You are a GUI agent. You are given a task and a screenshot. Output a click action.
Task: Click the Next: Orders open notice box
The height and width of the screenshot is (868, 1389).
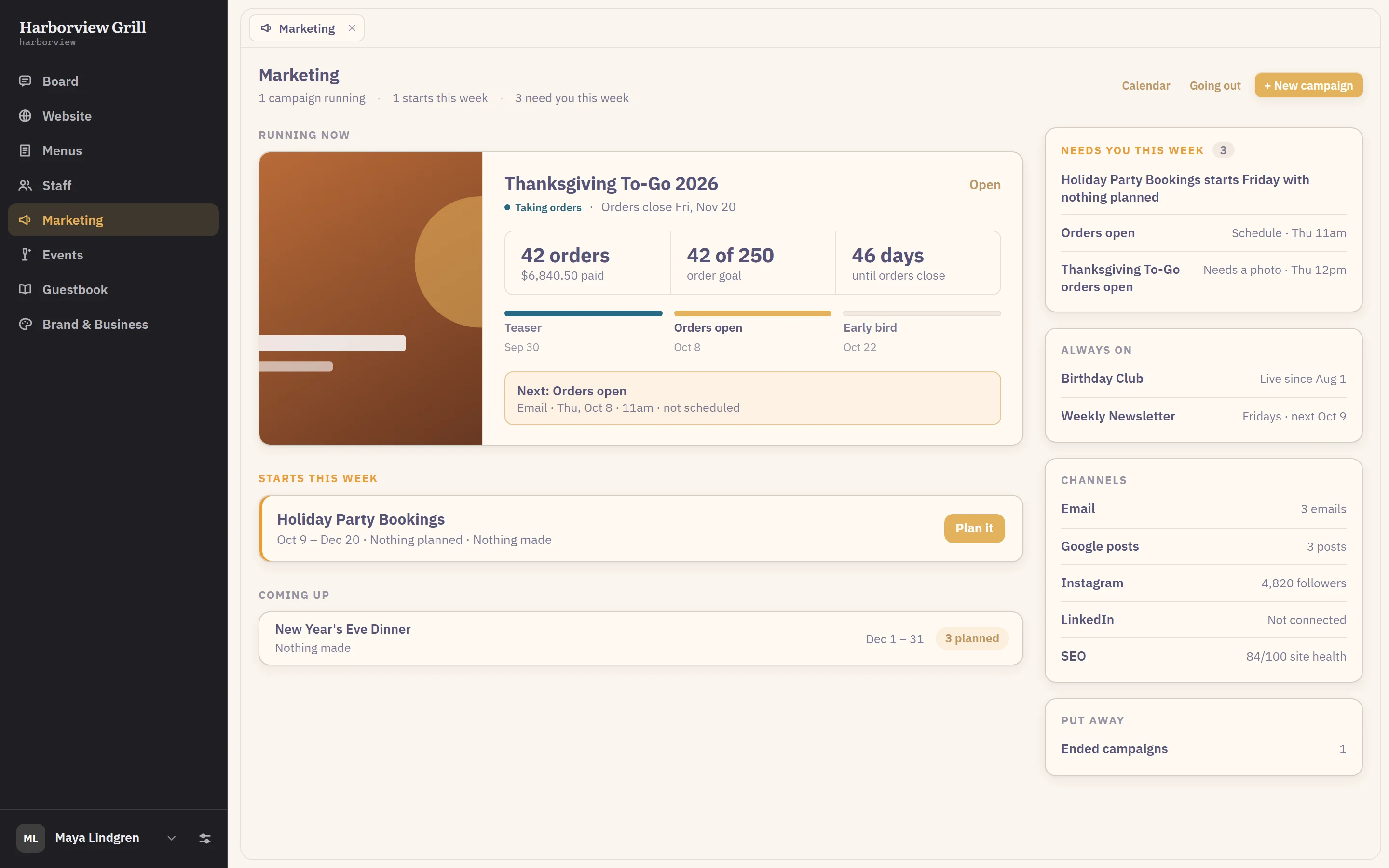[752, 398]
